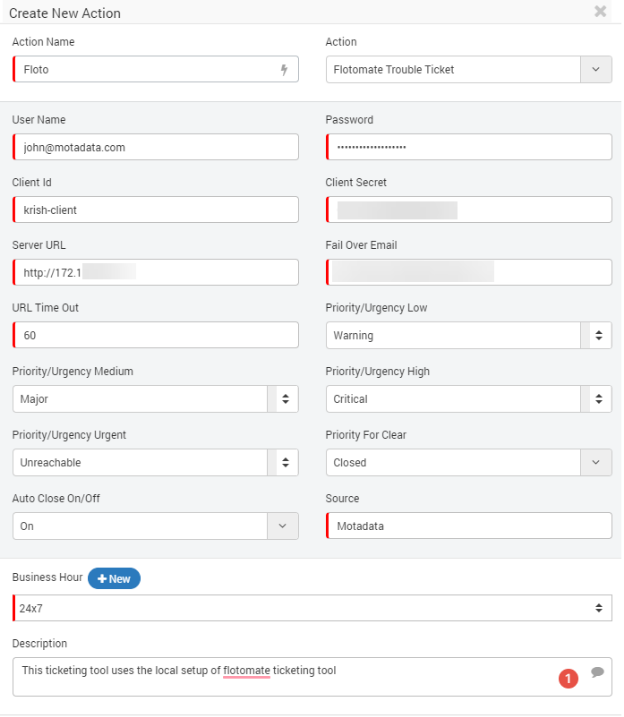The height and width of the screenshot is (717, 624).
Task: Click the URL Time Out field
Action: point(155,335)
